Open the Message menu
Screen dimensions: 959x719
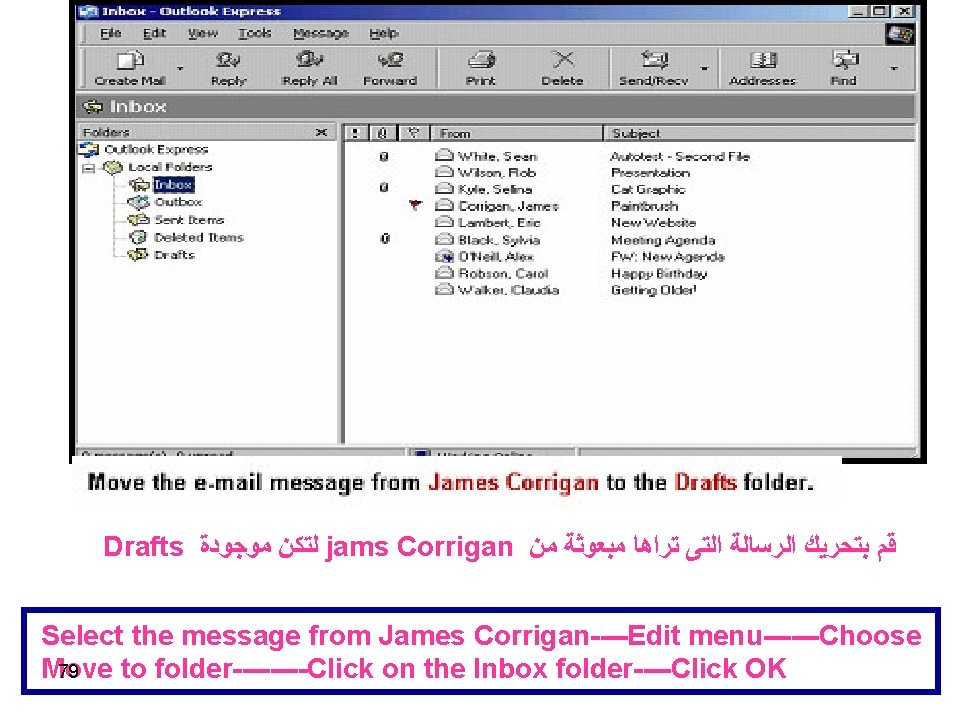click(x=320, y=33)
